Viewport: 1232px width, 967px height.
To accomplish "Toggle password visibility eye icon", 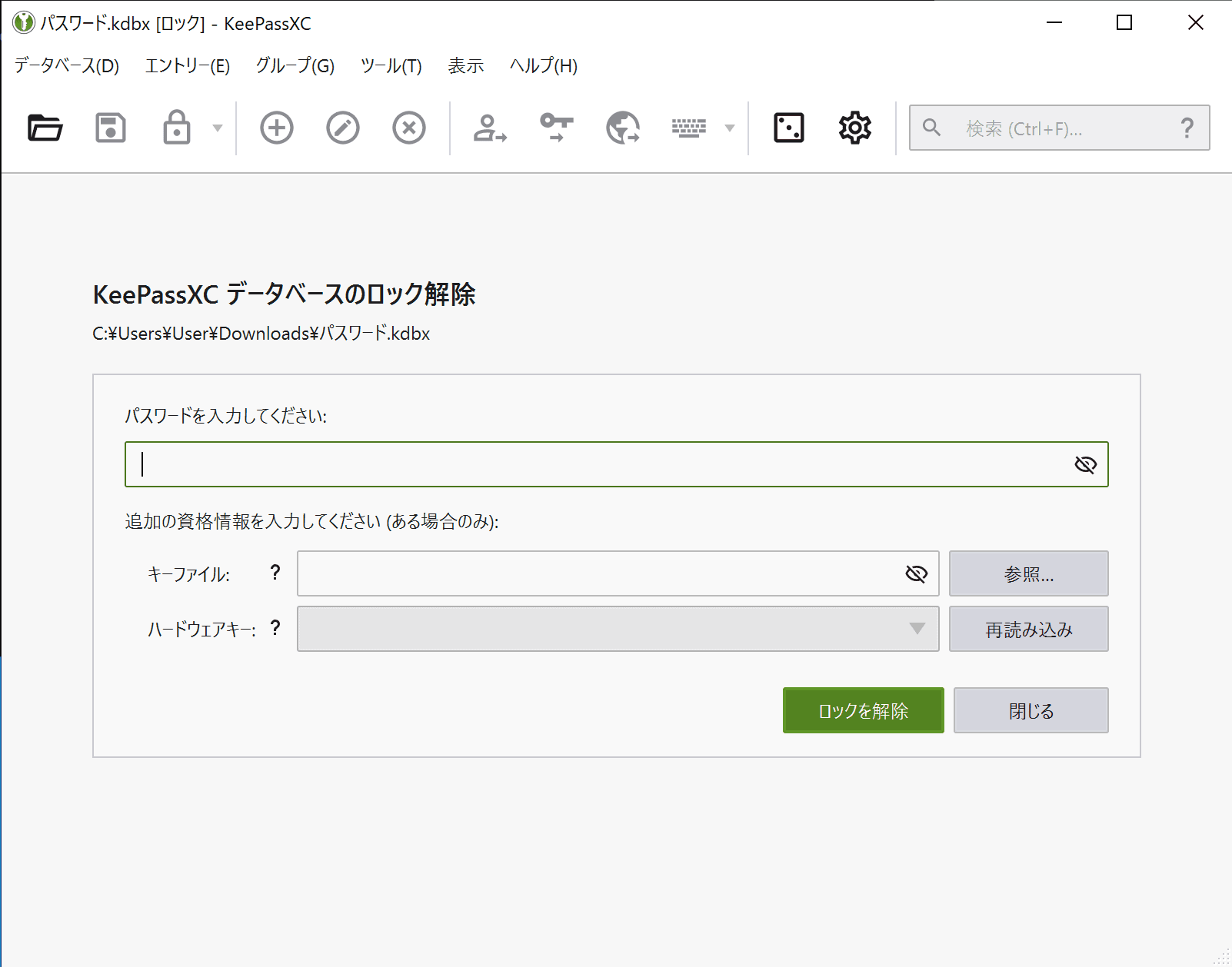I will tap(1085, 464).
